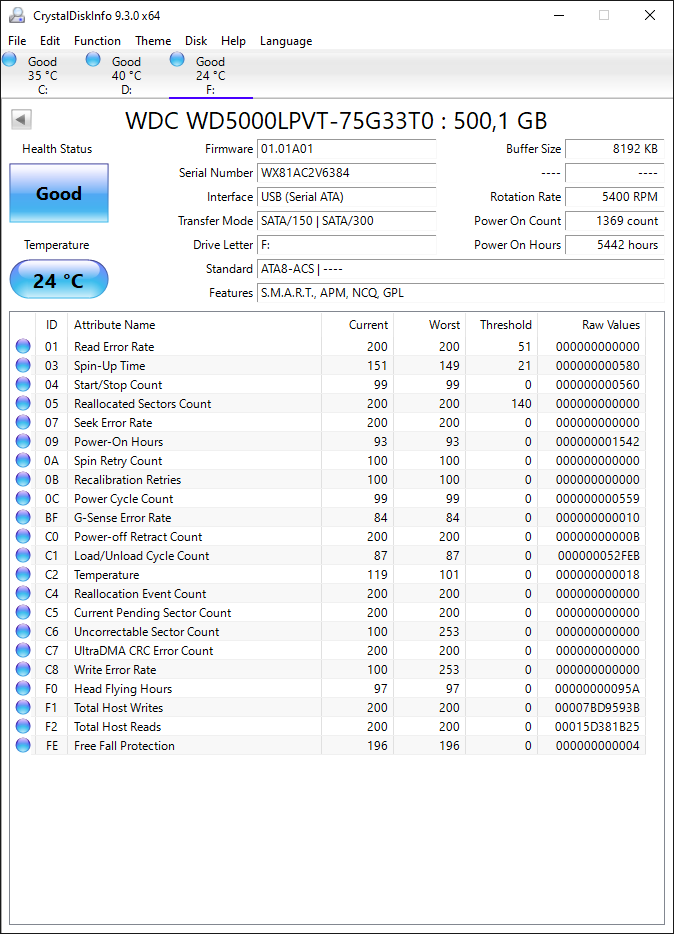Image resolution: width=674 pixels, height=934 pixels.
Task: Select the Head Flying Hours attribute name
Action: [x=123, y=689]
